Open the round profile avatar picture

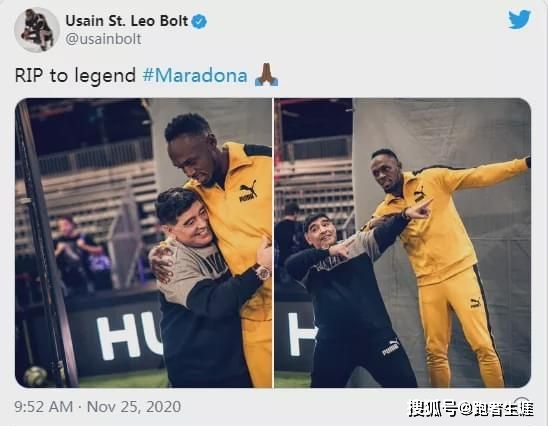[x=37, y=30]
